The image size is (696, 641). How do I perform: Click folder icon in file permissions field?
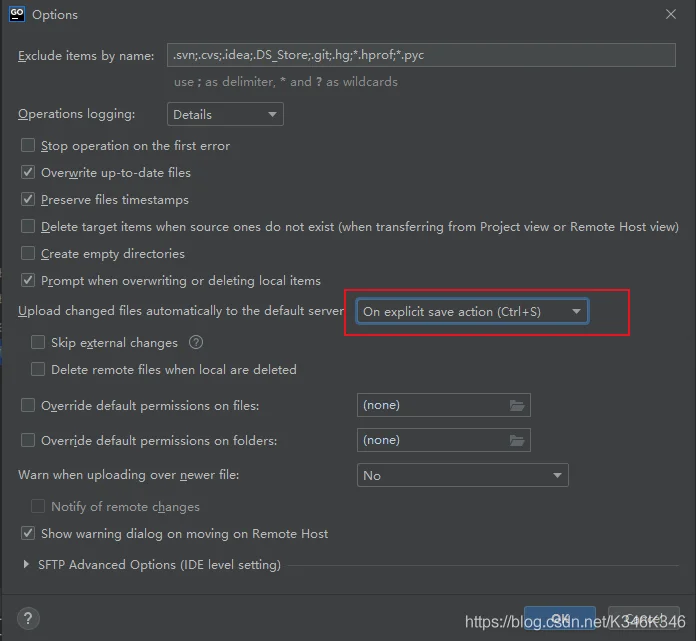[x=516, y=405]
